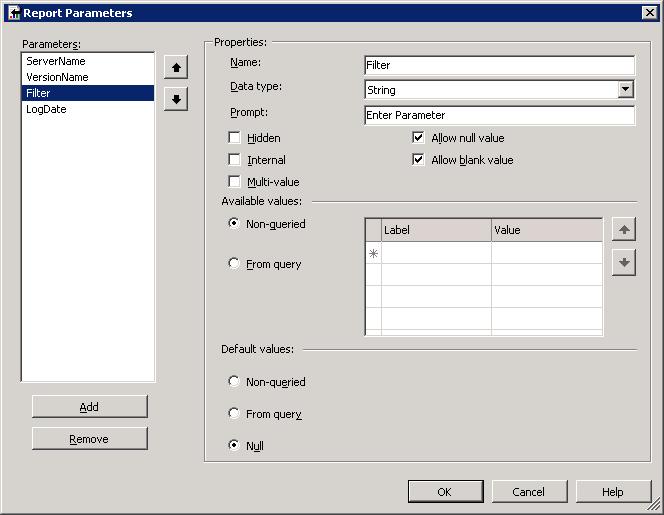Select the Null default value option
Viewport: 664px width, 515px height.
(x=234, y=445)
